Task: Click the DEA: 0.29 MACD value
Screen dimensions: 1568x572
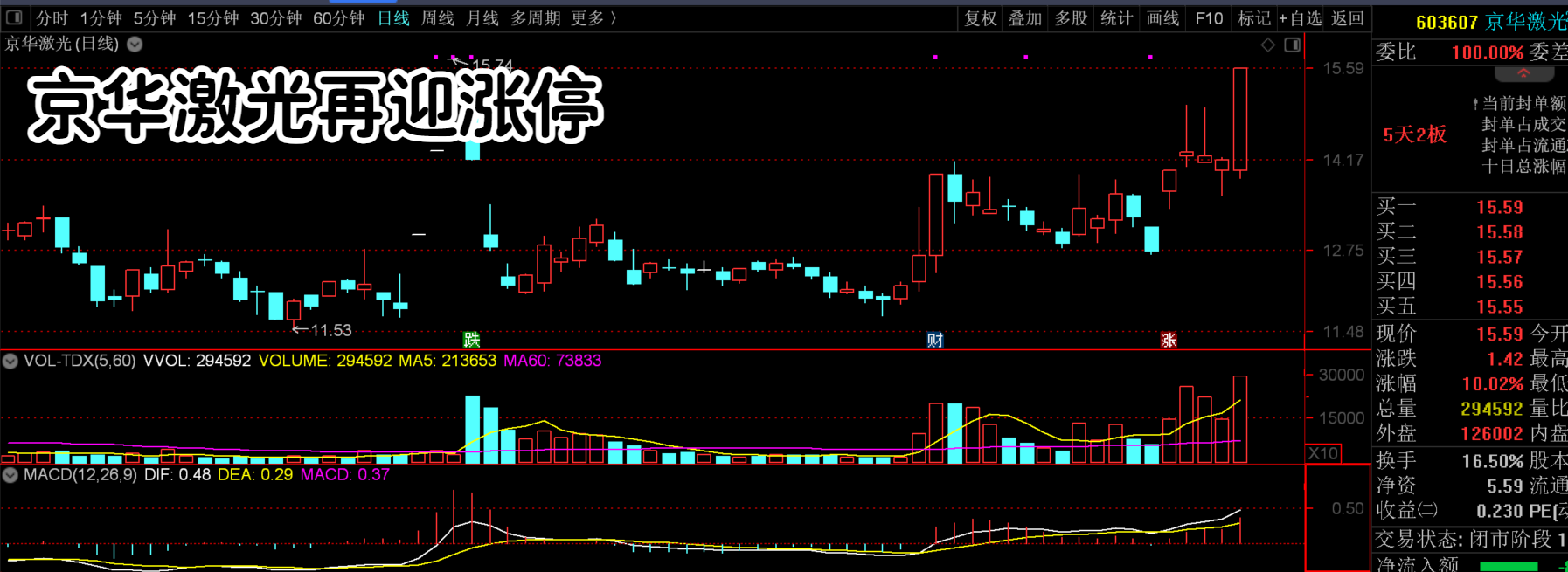Action: (x=255, y=475)
